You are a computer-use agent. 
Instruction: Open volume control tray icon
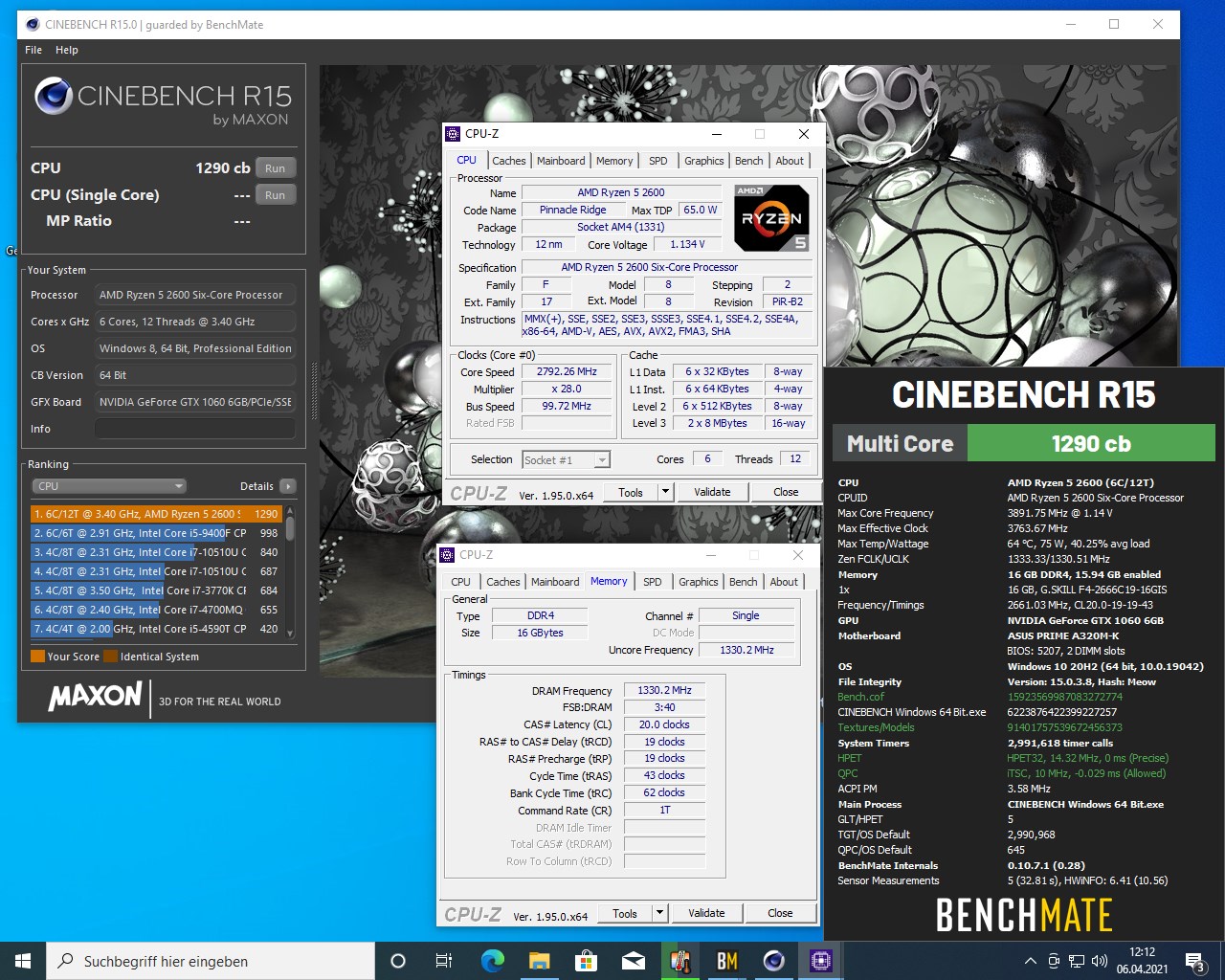[1100, 961]
